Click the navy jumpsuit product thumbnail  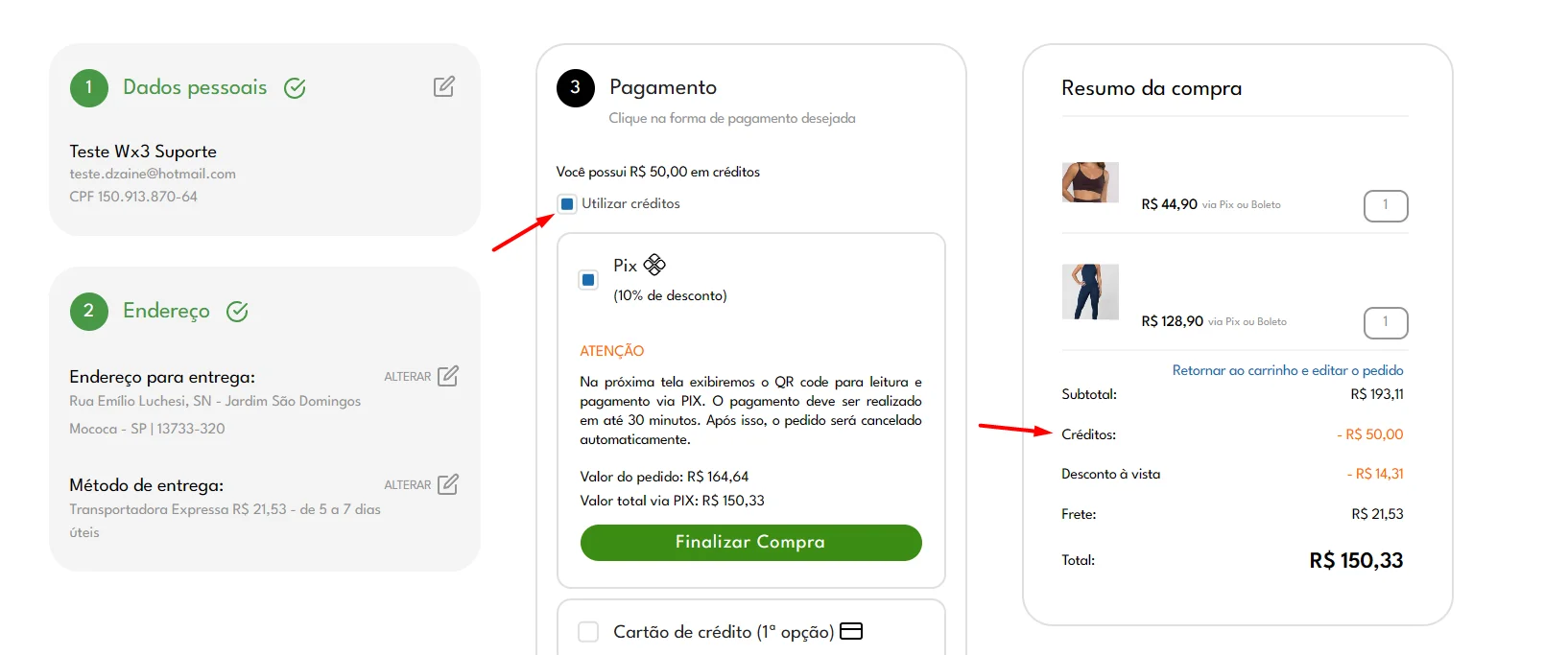pyautogui.click(x=1090, y=292)
